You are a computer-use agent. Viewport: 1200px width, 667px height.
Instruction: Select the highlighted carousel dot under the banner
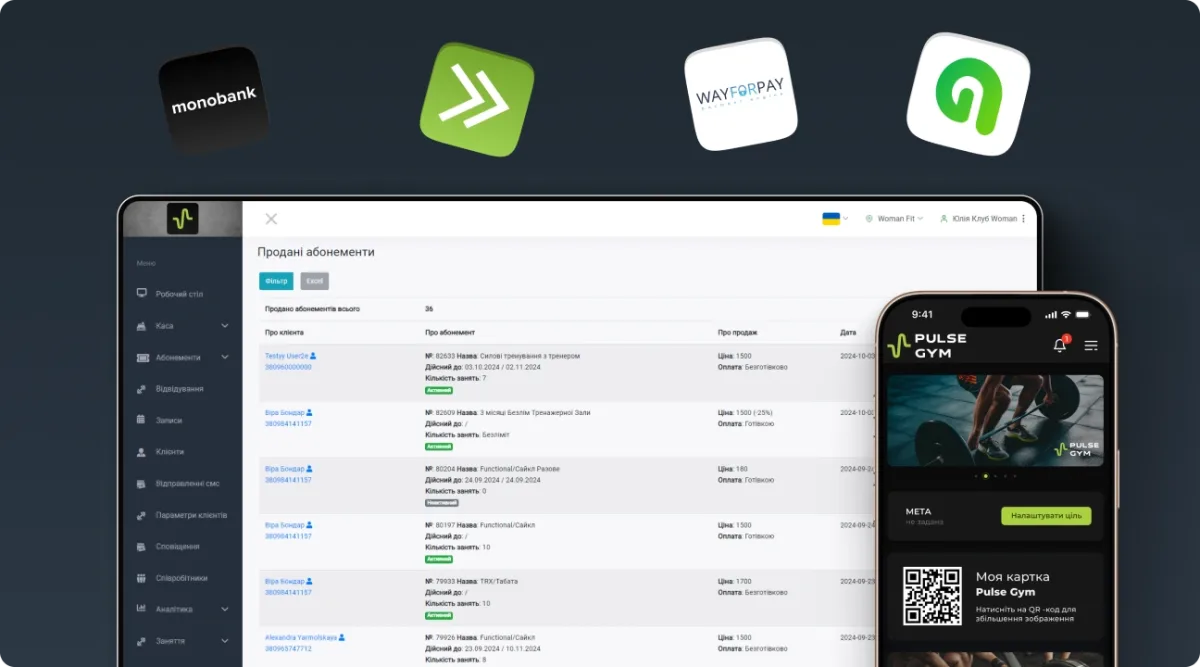(985, 476)
